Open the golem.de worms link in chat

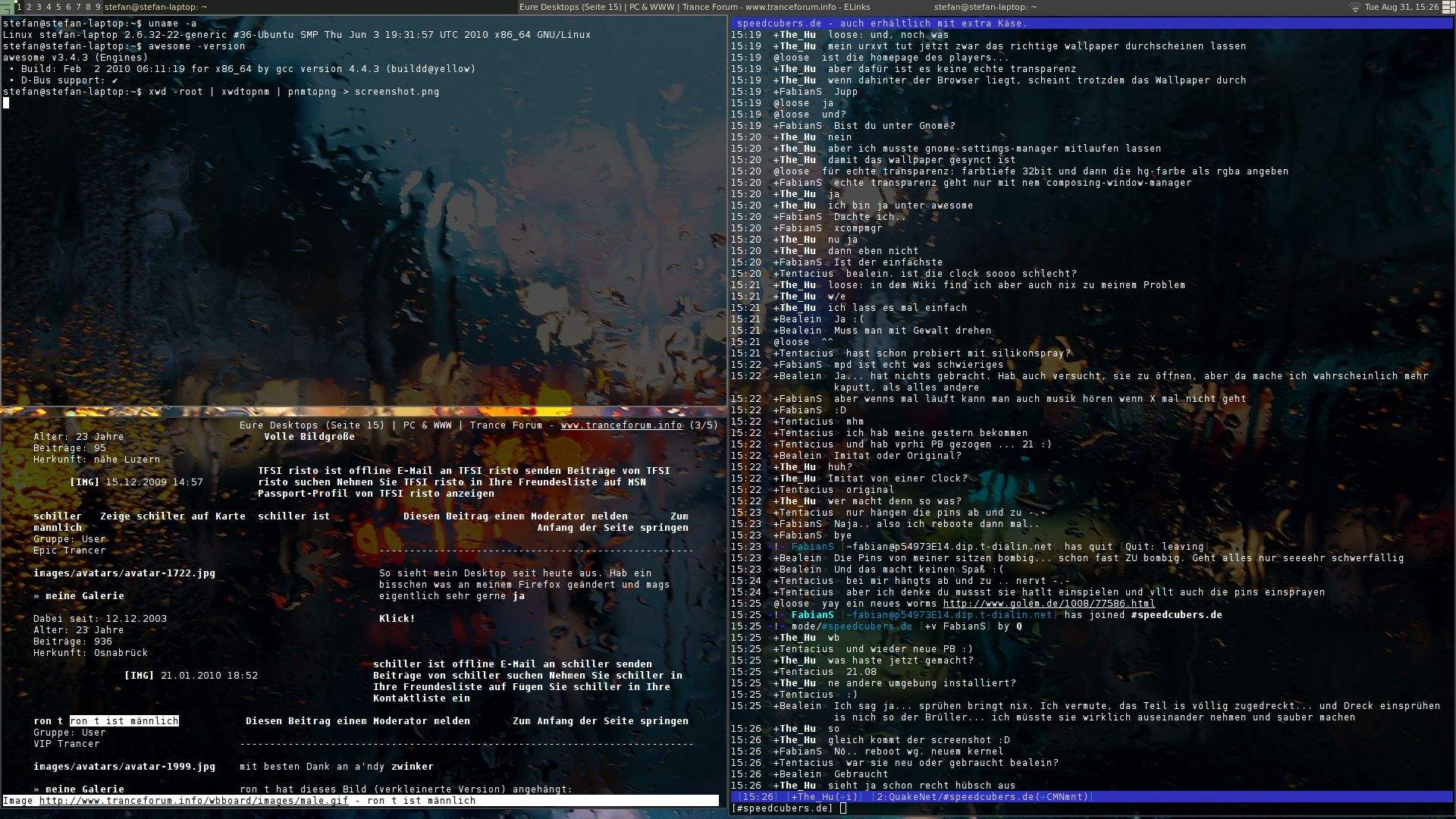(x=1049, y=604)
